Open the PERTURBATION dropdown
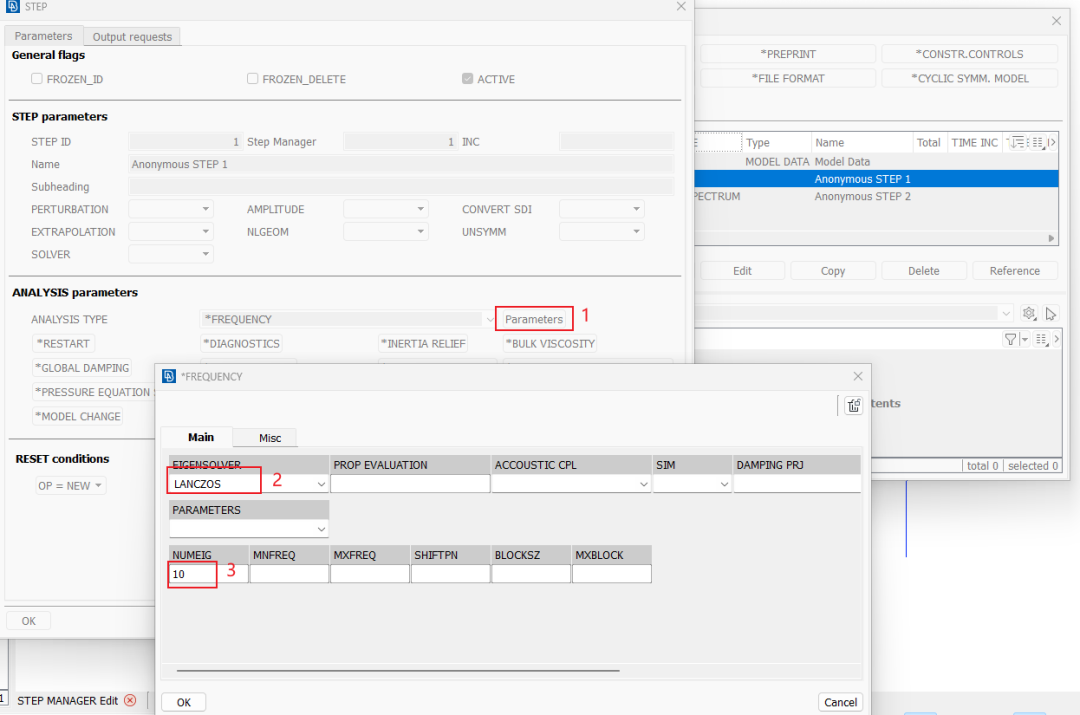This screenshot has width=1080, height=715. coord(171,209)
